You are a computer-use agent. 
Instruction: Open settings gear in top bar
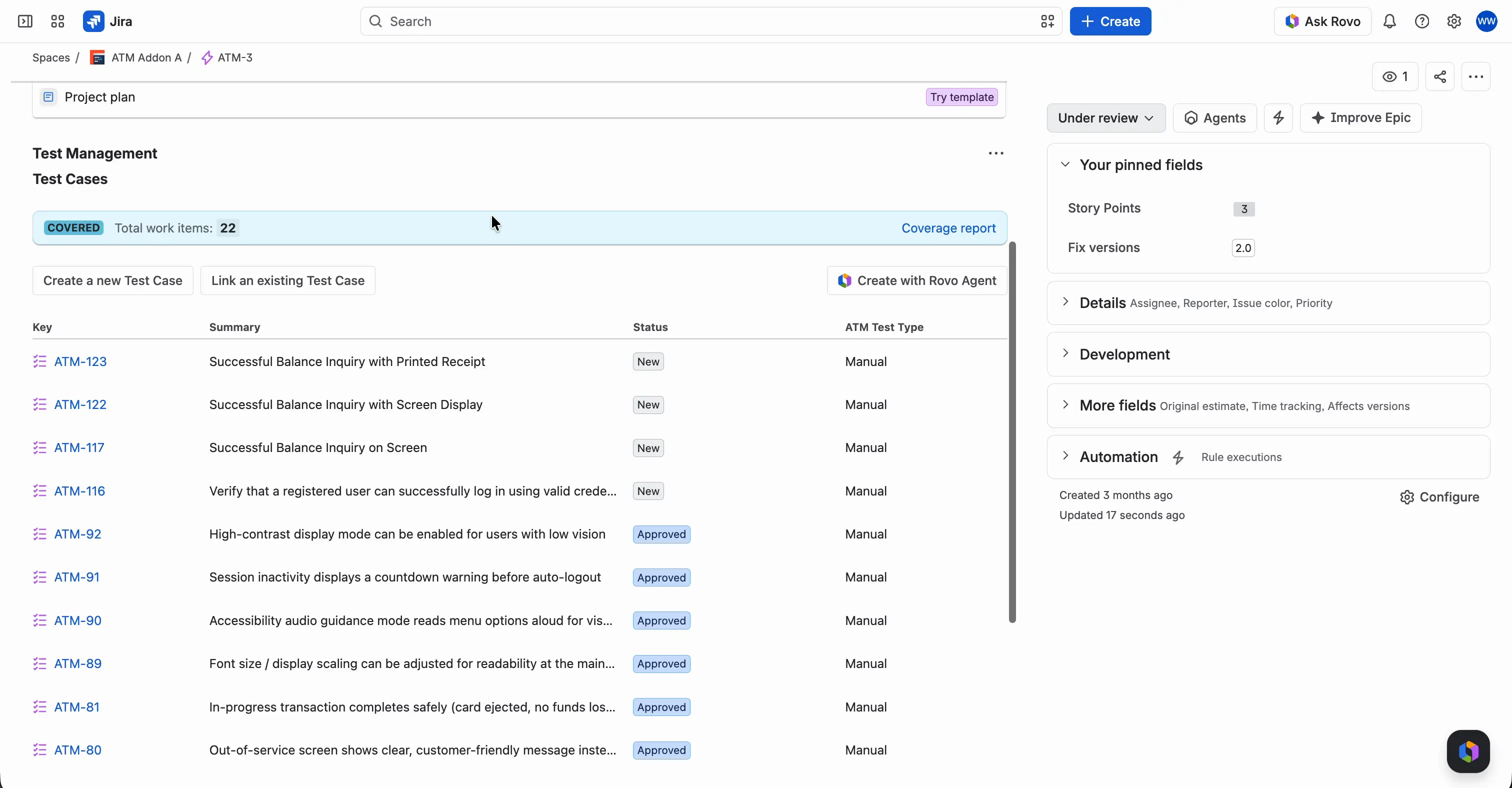click(x=1454, y=21)
